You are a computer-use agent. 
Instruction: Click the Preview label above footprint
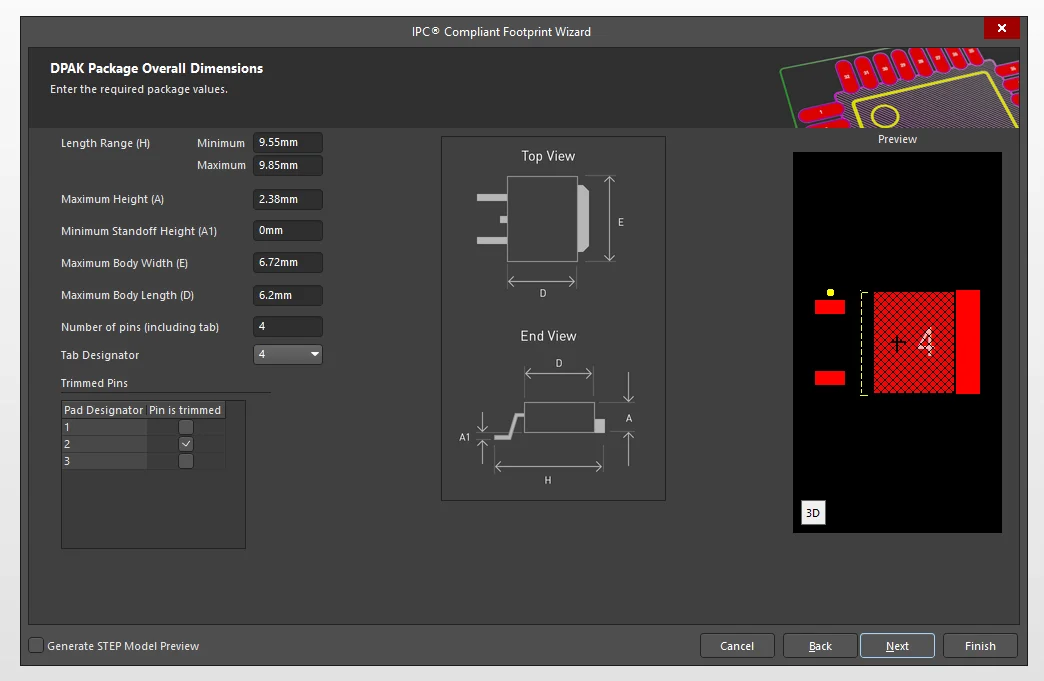click(x=897, y=139)
